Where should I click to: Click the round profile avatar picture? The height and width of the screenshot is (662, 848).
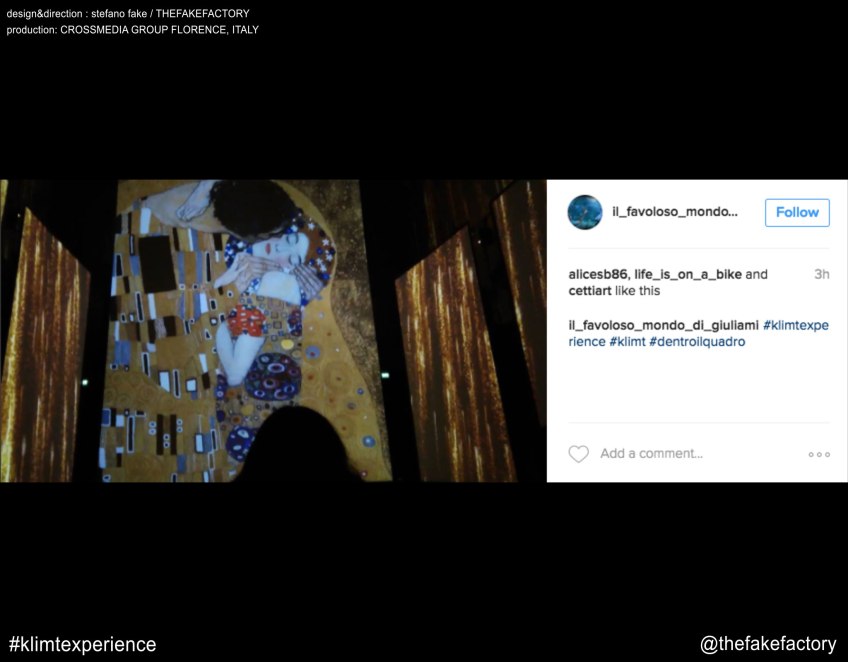pos(584,212)
